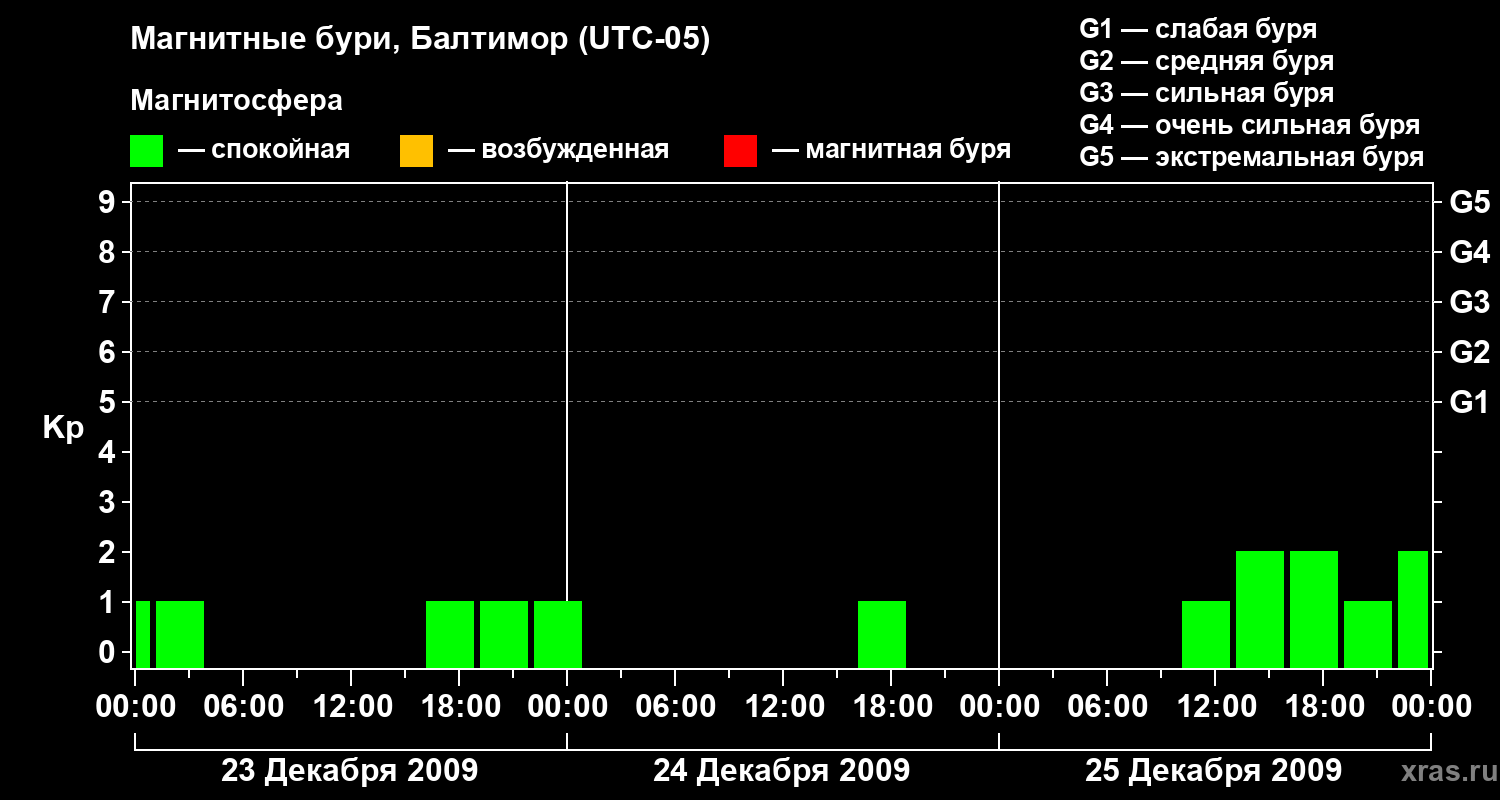Click the last Kp 2 bar ending 25 Декабря

click(1413, 609)
